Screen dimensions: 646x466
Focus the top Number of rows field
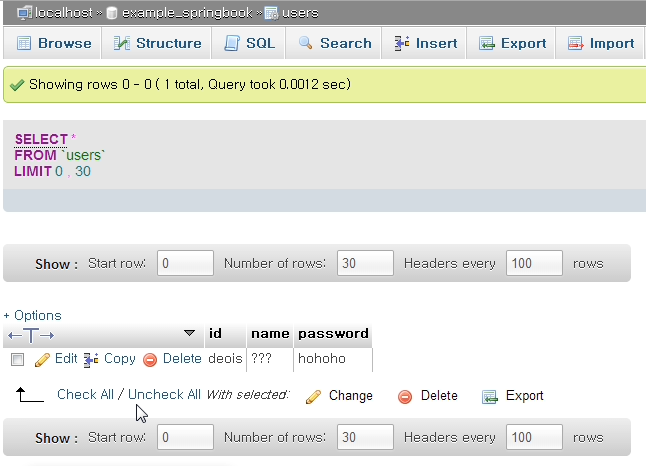[365, 263]
